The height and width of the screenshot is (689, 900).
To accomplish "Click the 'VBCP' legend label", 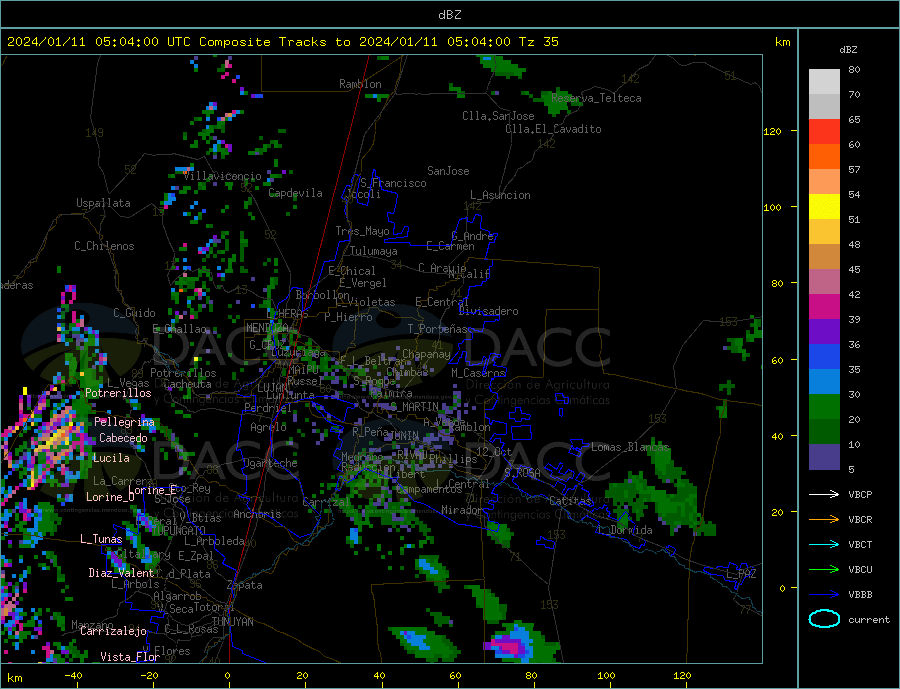I will pyautogui.click(x=860, y=494).
